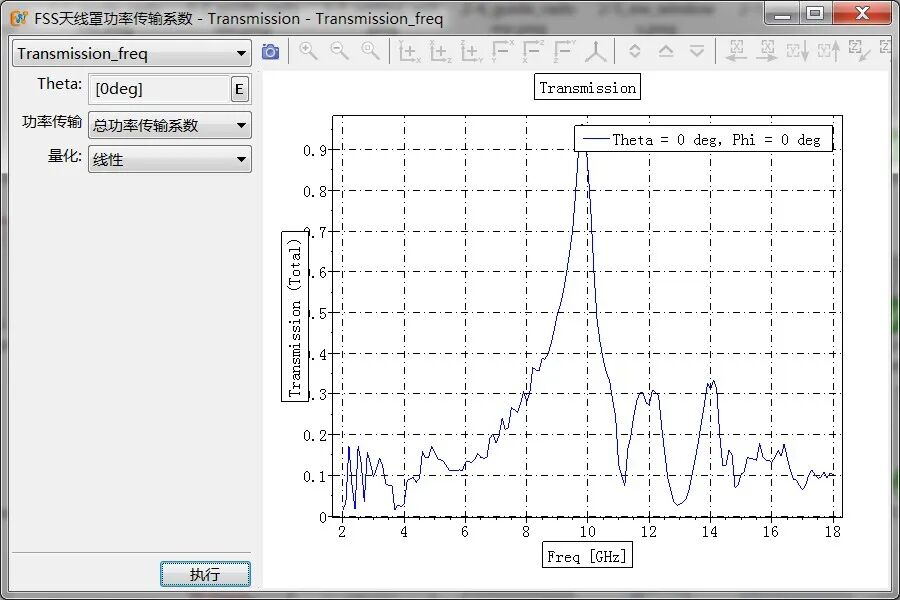The image size is (900, 600).
Task: Click the application icon in title bar
Action: click(18, 18)
